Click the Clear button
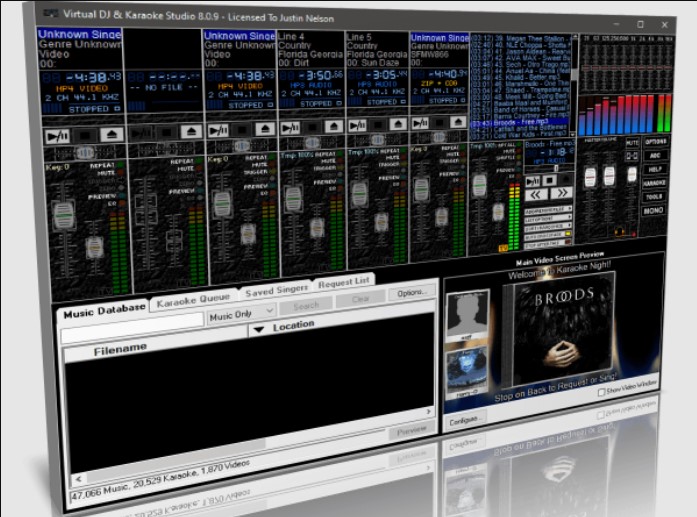 [x=361, y=299]
